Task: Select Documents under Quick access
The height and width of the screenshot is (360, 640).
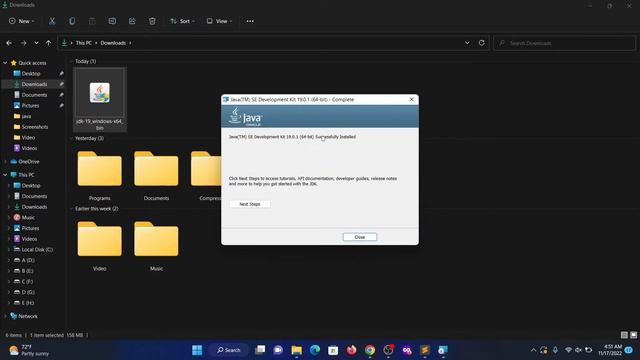Action: (33, 95)
